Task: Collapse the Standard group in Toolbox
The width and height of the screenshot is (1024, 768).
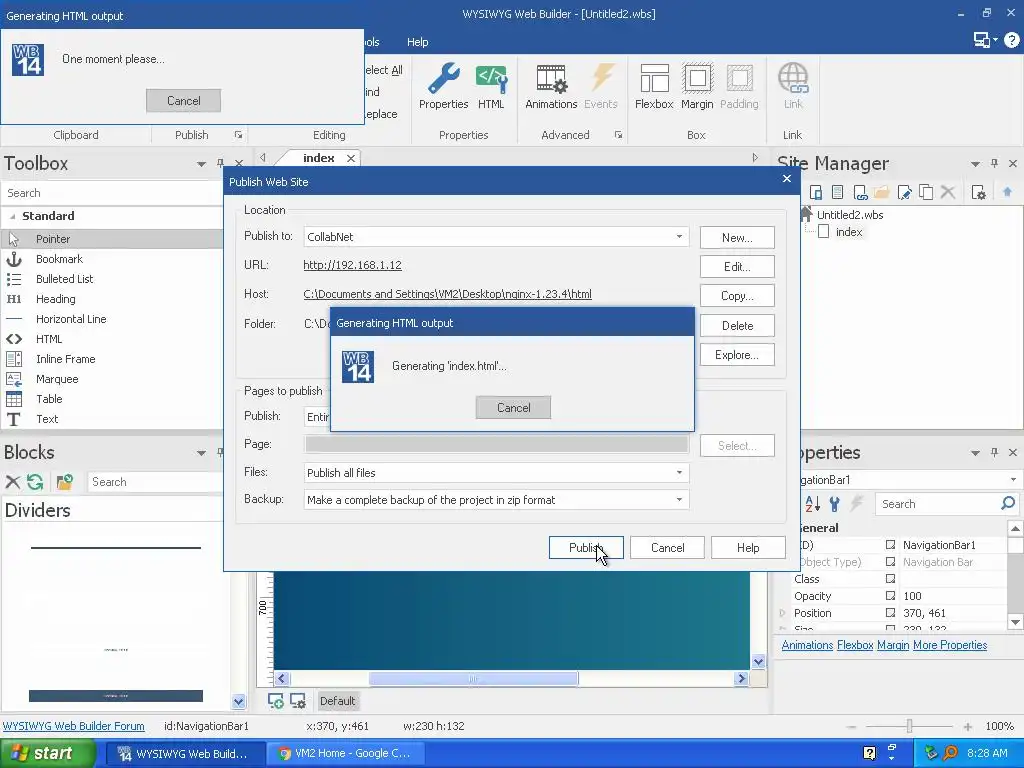Action: 12,216
